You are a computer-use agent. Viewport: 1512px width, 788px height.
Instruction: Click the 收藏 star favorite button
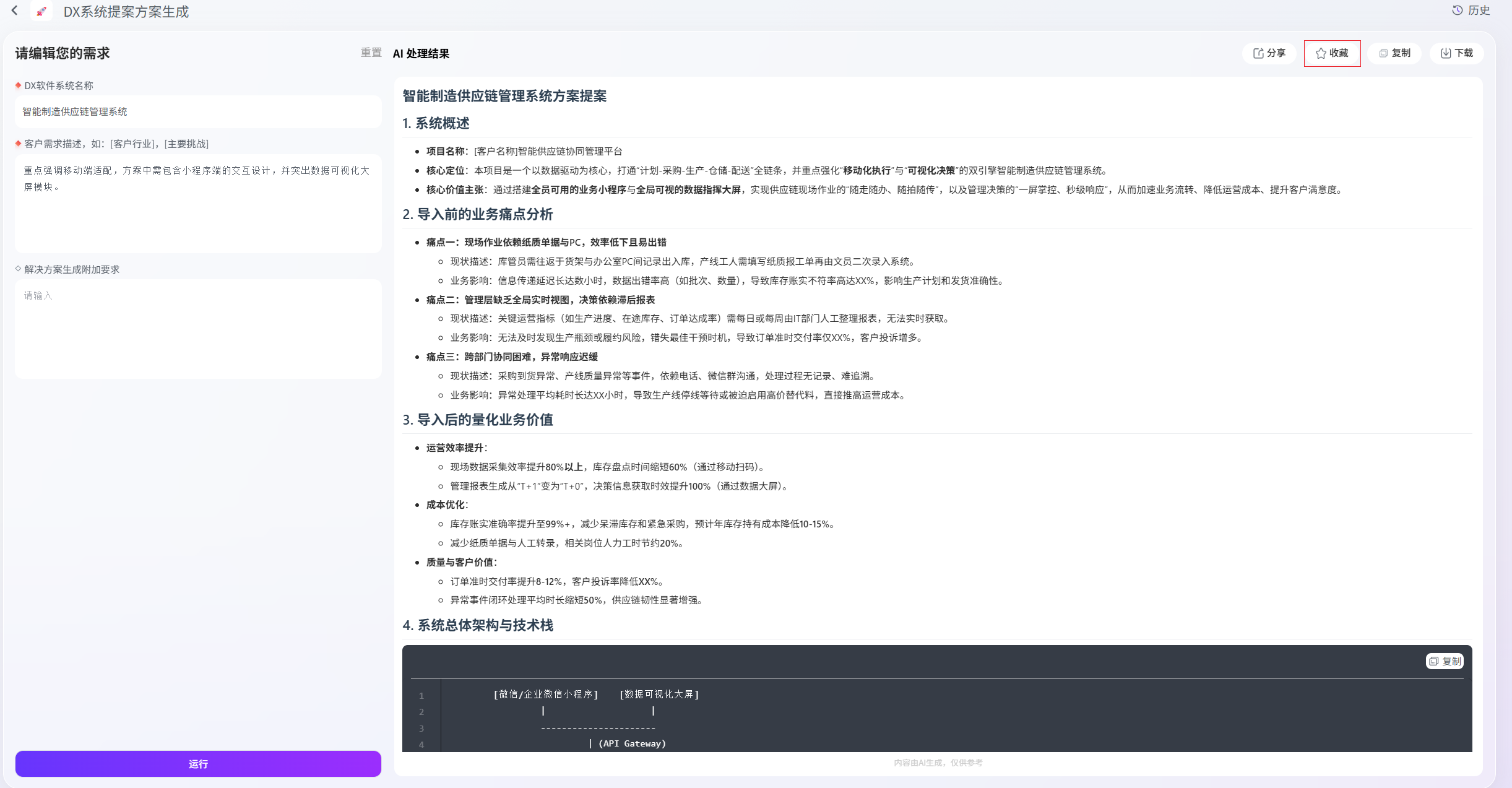pyautogui.click(x=1332, y=53)
